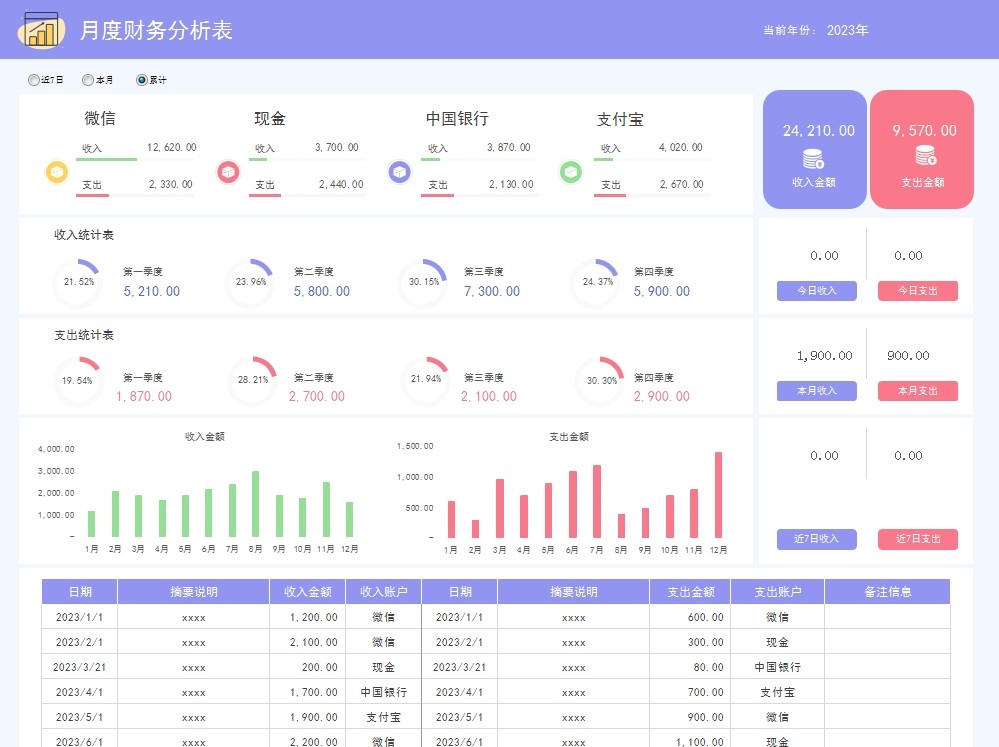
Task: Click second quarter expense amount 2,700.00
Action: [x=317, y=396]
